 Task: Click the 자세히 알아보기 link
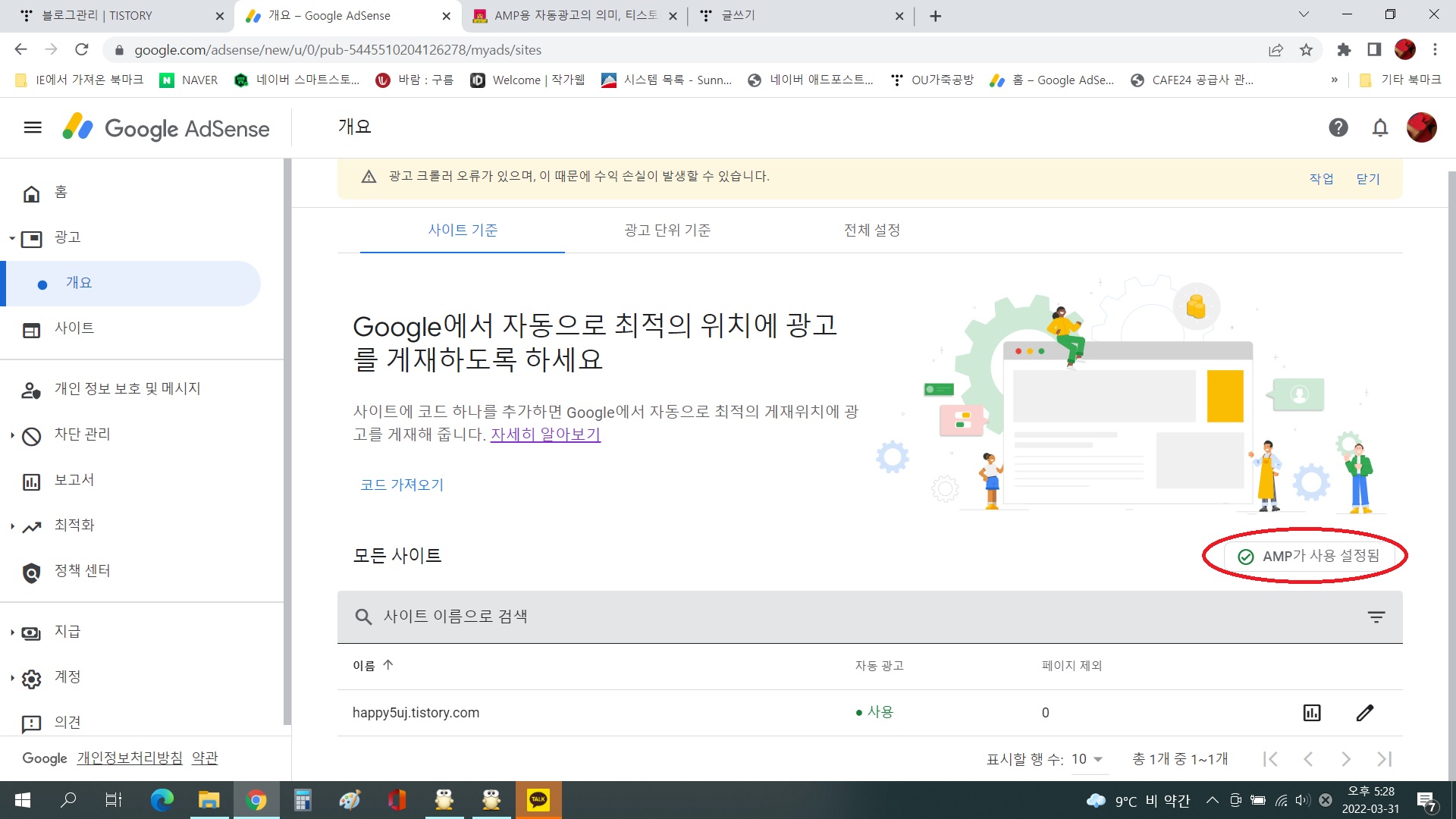(x=545, y=435)
